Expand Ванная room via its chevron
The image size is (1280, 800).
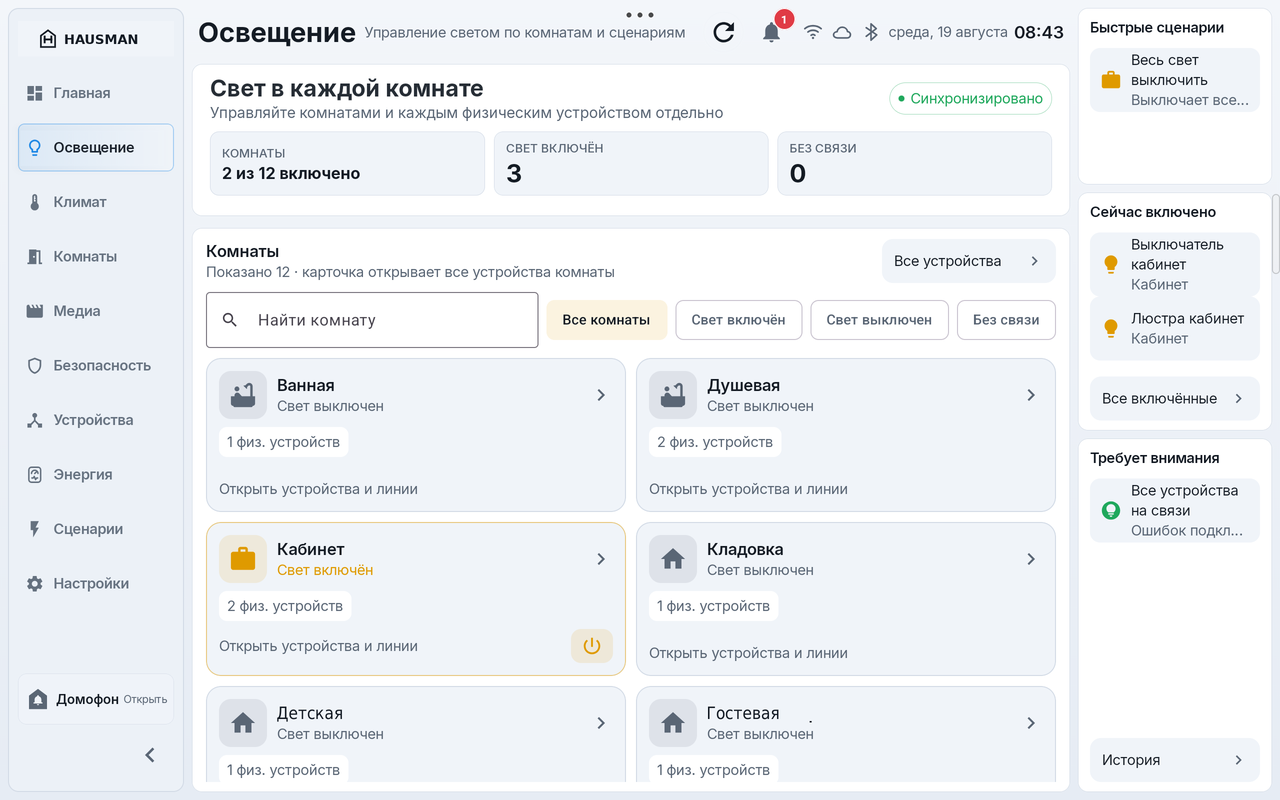601,395
